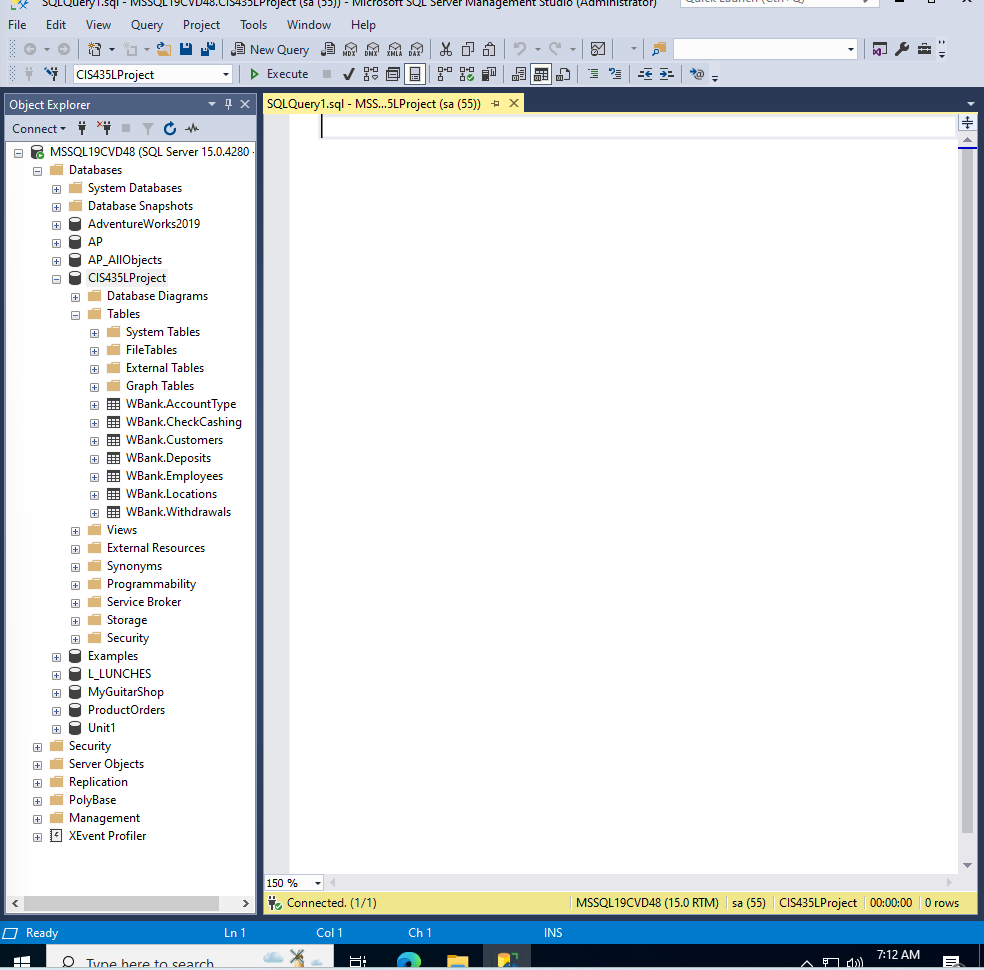Open the CIS435LProject database dropdown
Viewport: 984px width, 970px height.
click(225, 75)
